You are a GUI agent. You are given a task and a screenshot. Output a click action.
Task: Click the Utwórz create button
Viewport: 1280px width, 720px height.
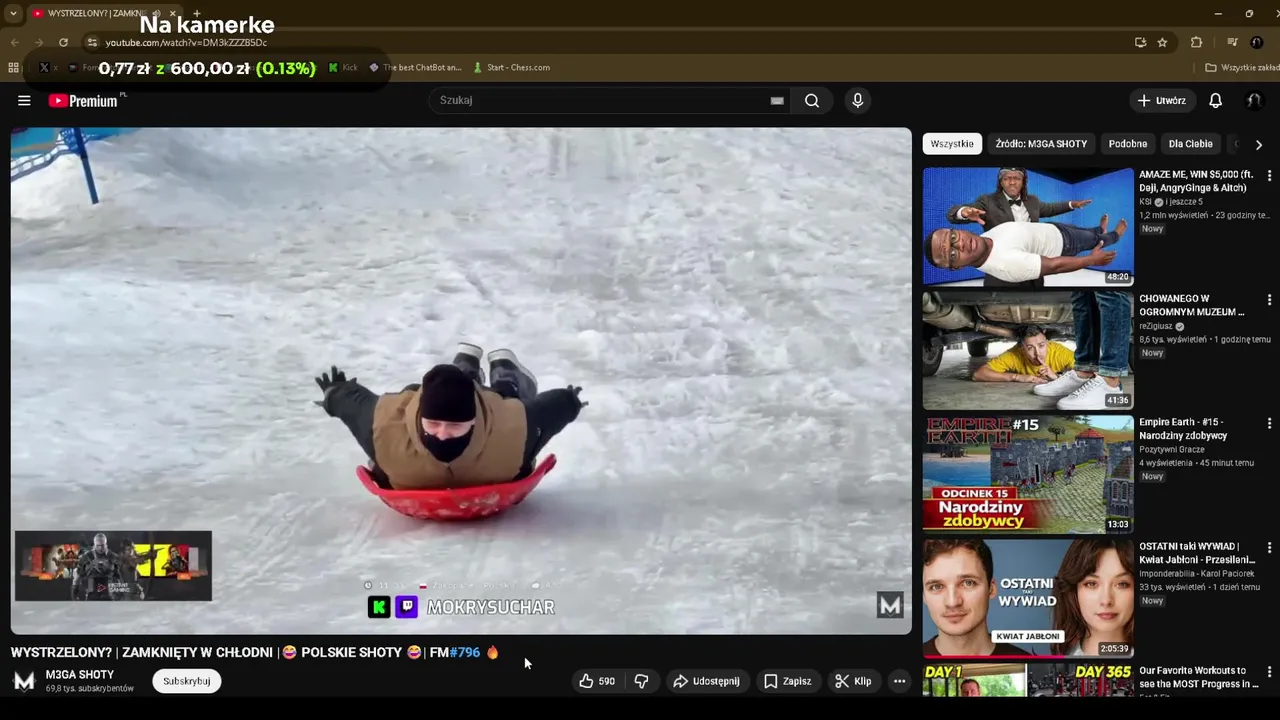coord(1161,100)
